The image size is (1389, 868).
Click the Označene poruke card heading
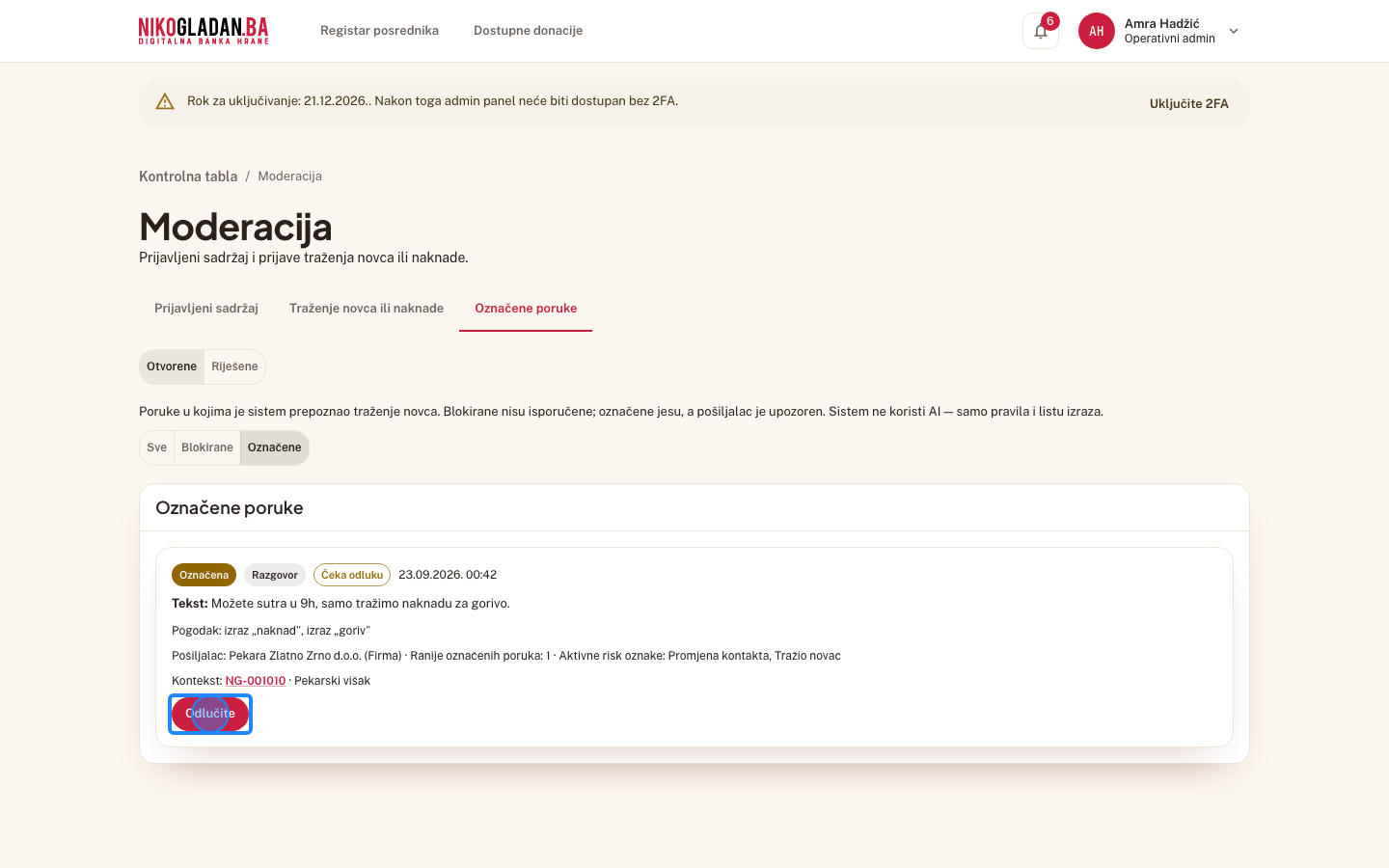tap(230, 508)
